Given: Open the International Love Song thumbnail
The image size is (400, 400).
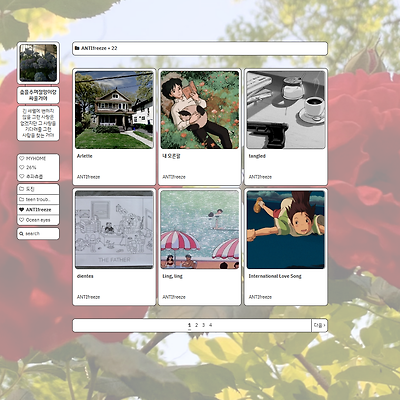Looking at the screenshot, I should 286,230.
